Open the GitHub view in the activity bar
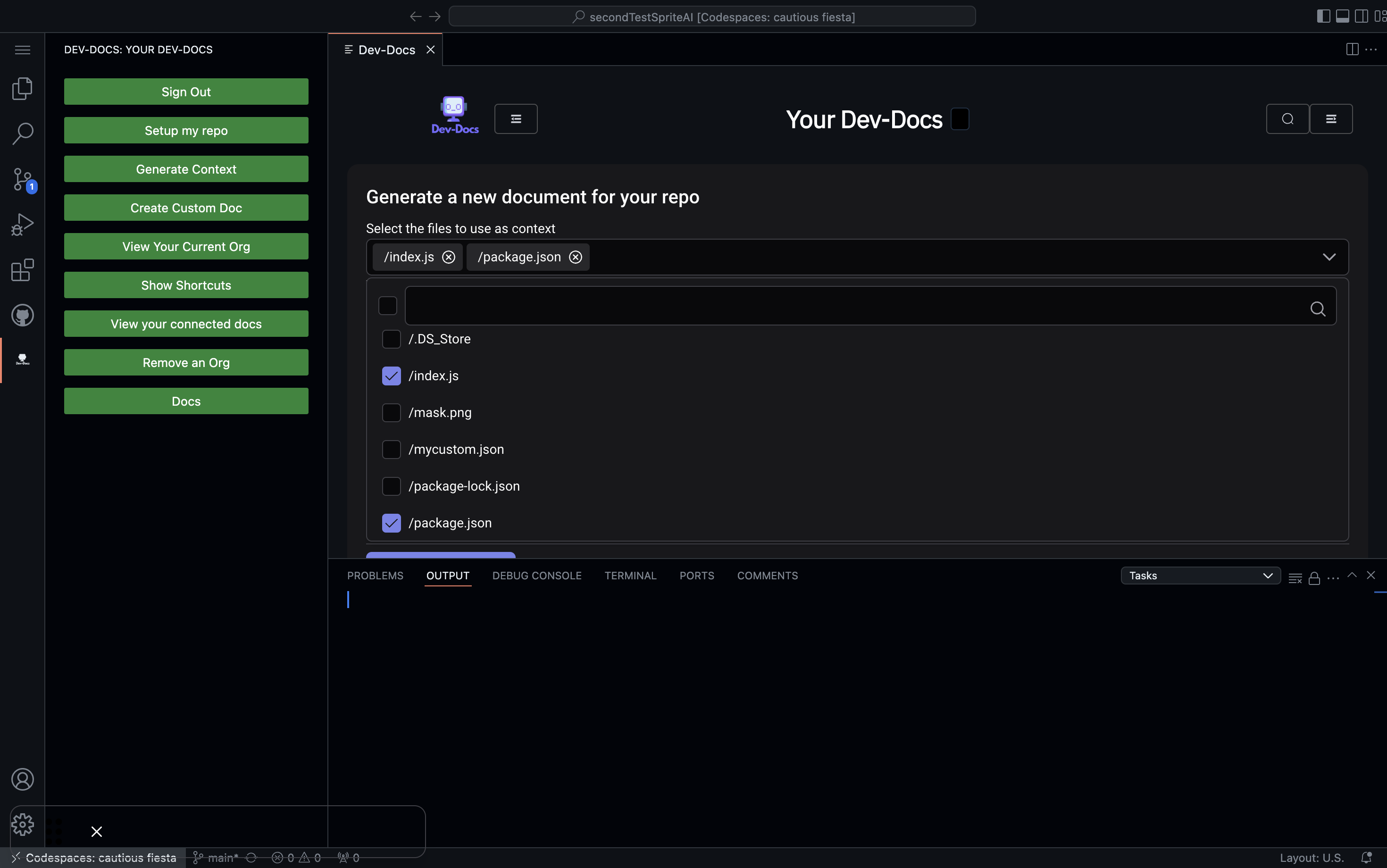Image resolution: width=1387 pixels, height=868 pixels. coord(22,315)
